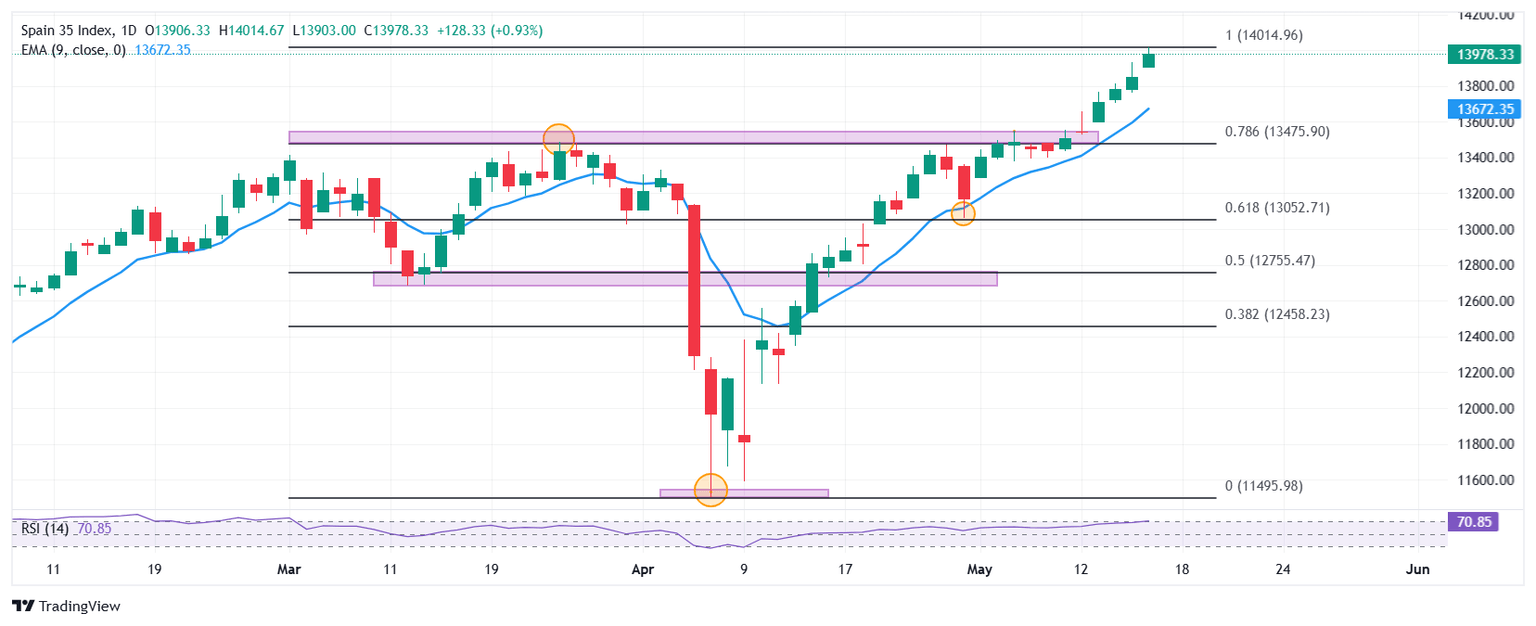Click the Jun date on the time axis
This screenshot has width=1536, height=626.
point(1417,569)
